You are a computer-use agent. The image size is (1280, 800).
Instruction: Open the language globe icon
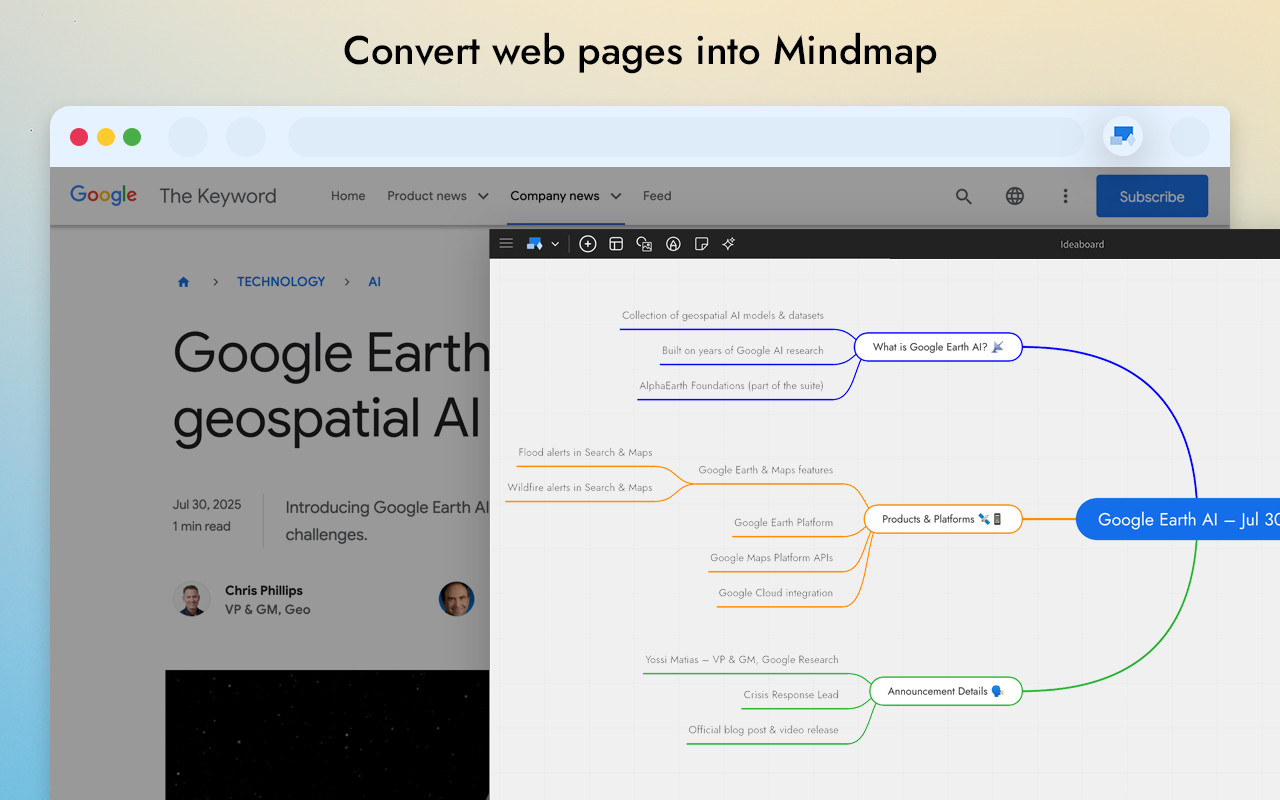[1015, 196]
